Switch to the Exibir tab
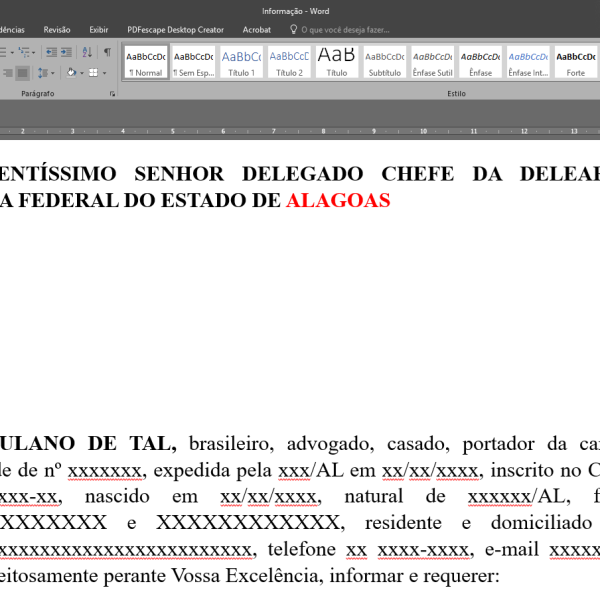Screen dimensions: 600x600 click(98, 30)
